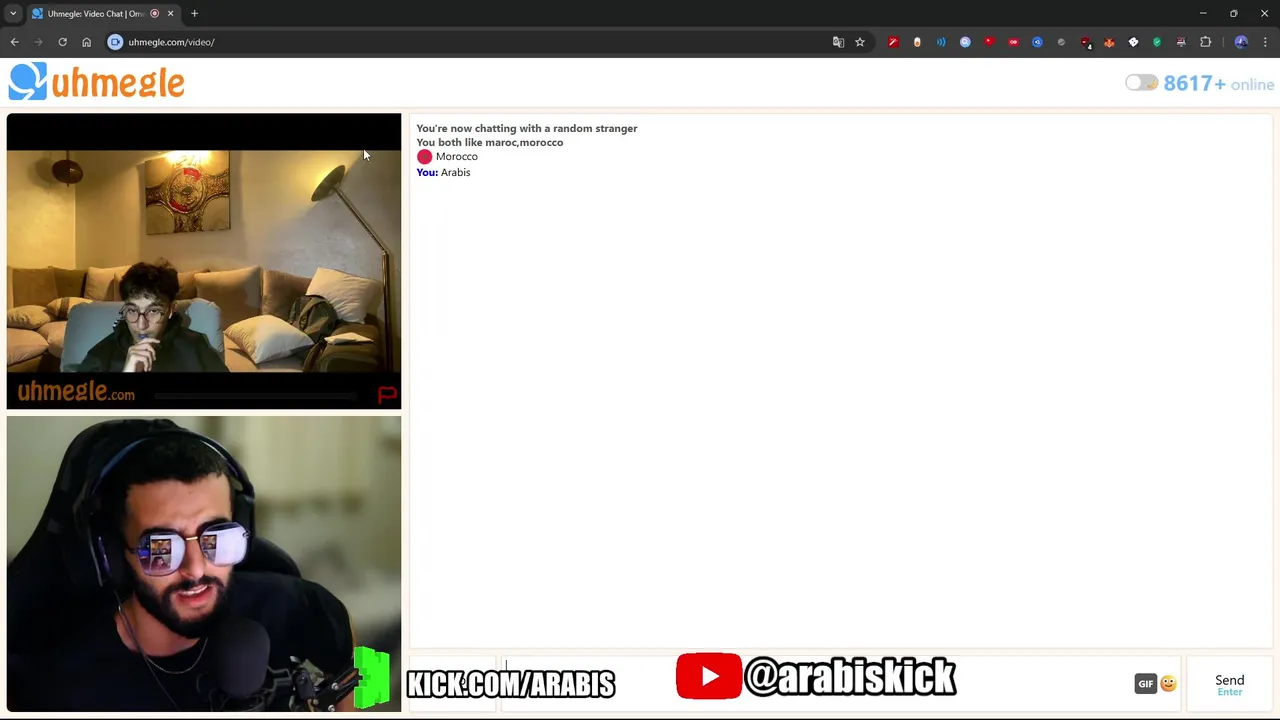Viewport: 1280px width, 720px height.
Task: Click 'You both like maroc,morocco' text
Action: click(x=489, y=142)
